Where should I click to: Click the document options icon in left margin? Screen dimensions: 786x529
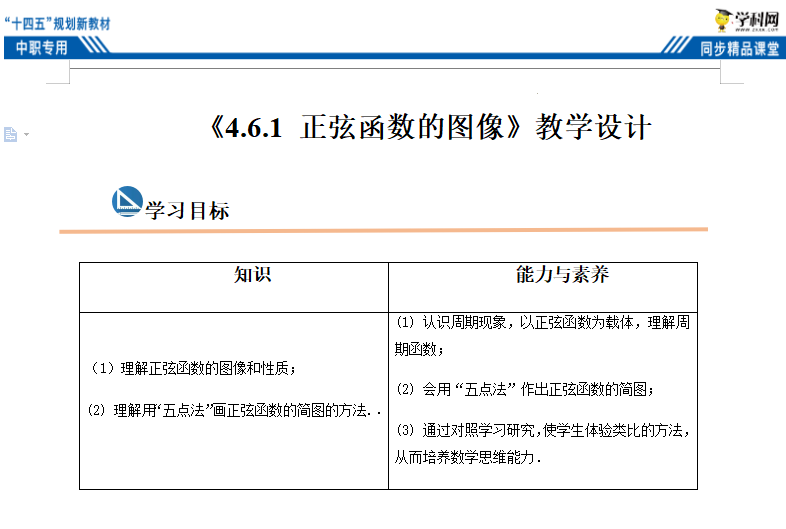click(x=11, y=134)
